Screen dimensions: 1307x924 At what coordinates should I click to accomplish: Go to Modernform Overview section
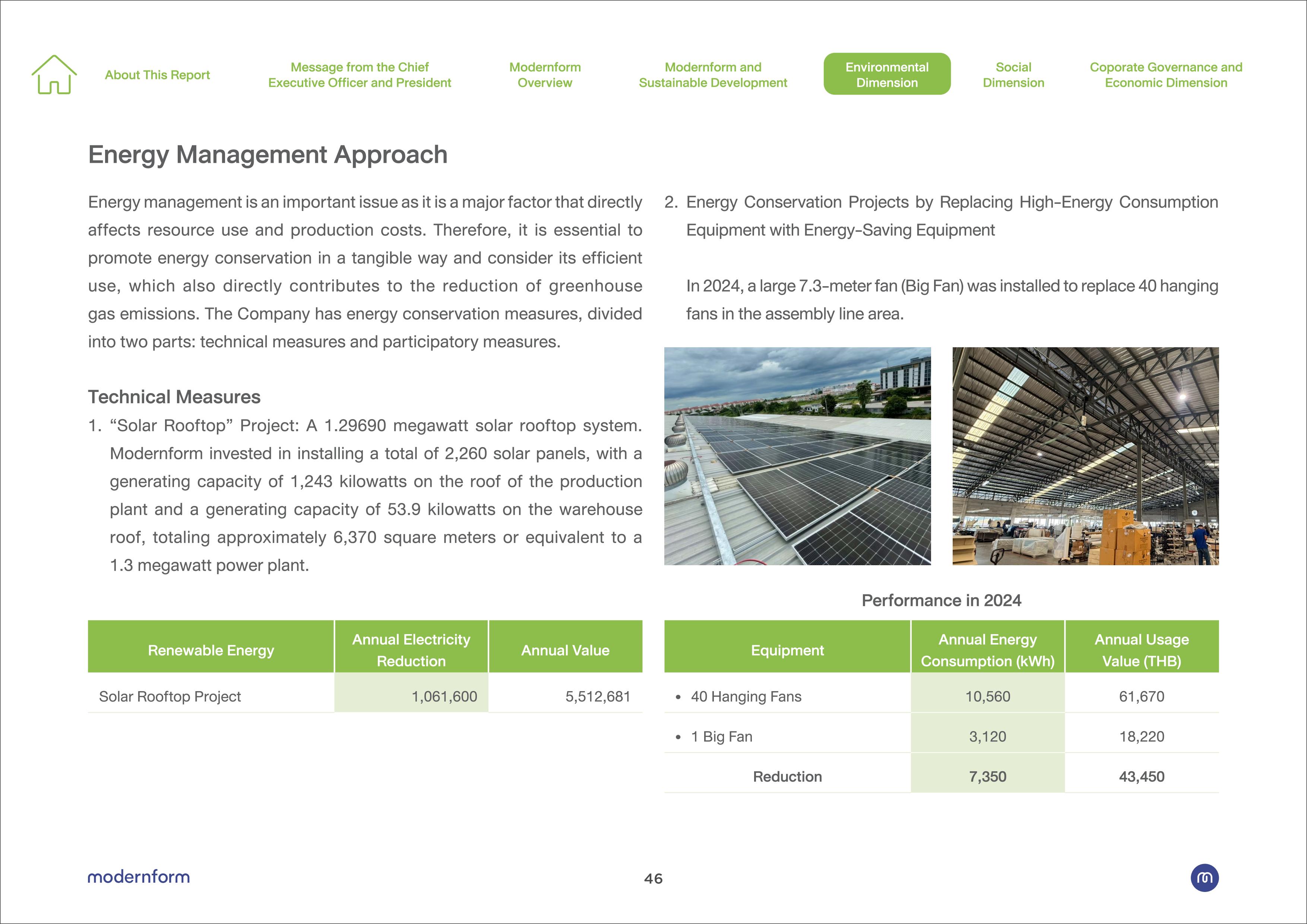[x=545, y=75]
